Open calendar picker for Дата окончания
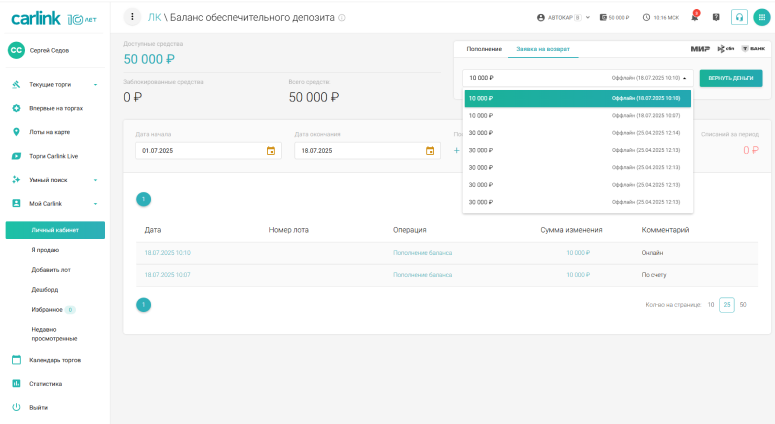Image resolution: width=775 pixels, height=424 pixels. pos(430,151)
